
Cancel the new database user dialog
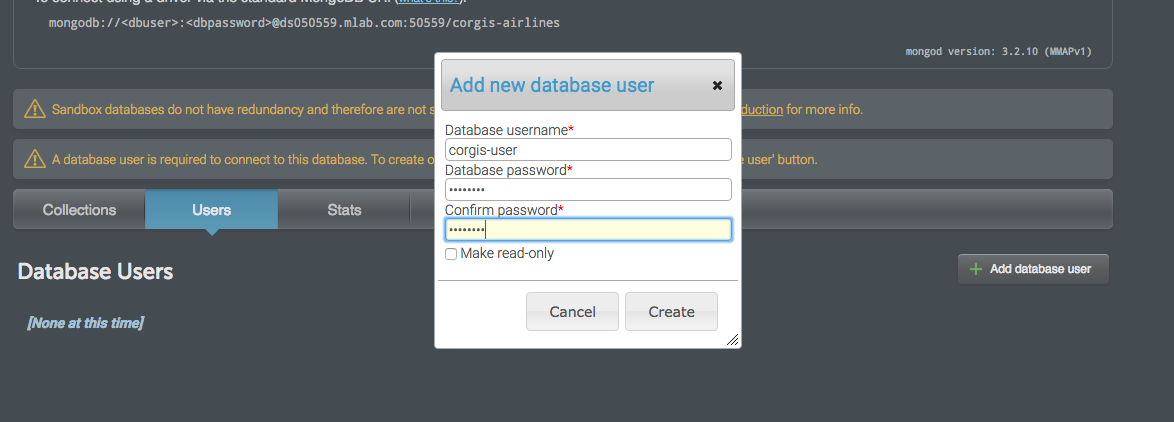click(572, 311)
